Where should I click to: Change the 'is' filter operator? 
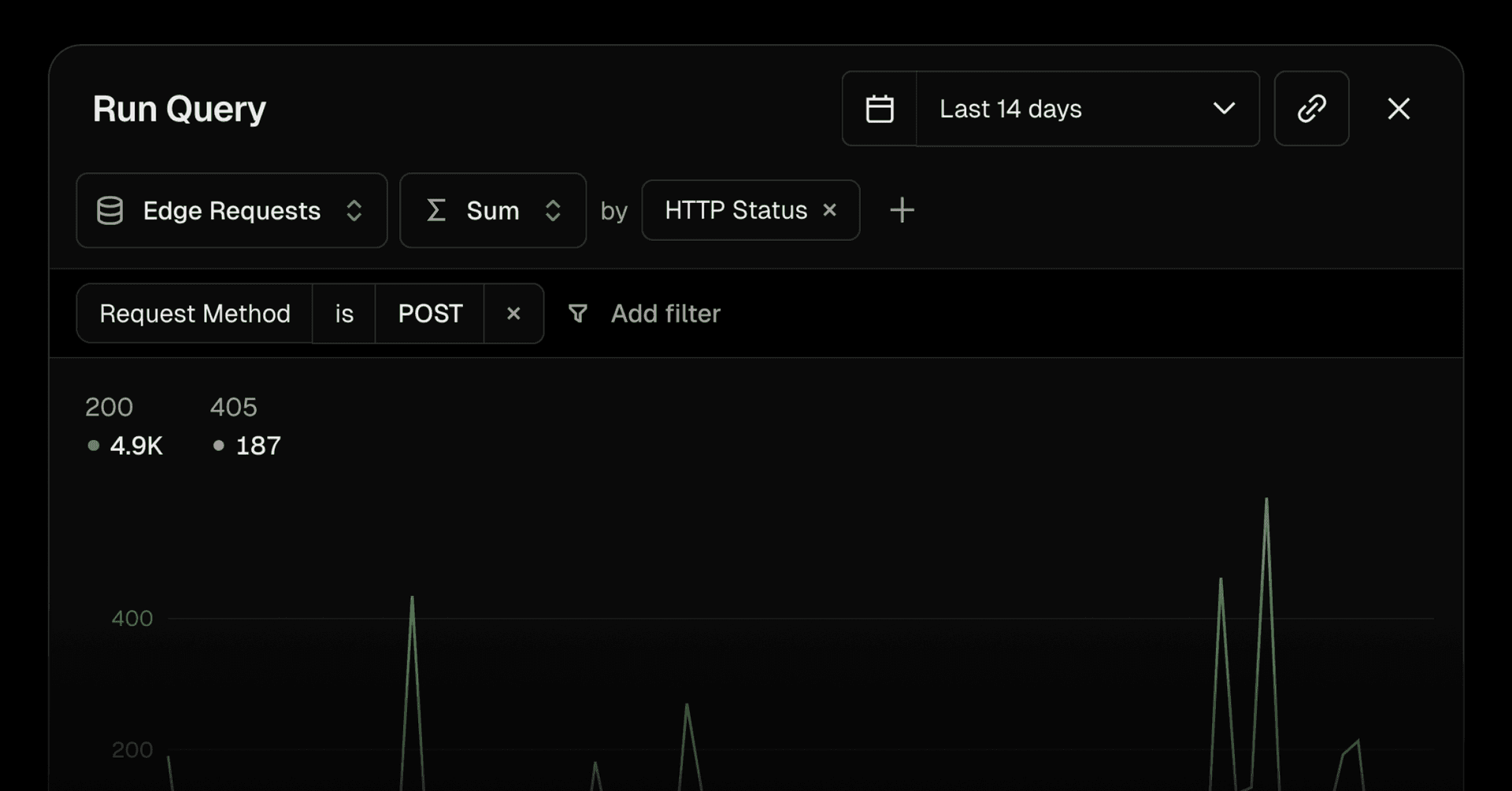click(x=344, y=313)
